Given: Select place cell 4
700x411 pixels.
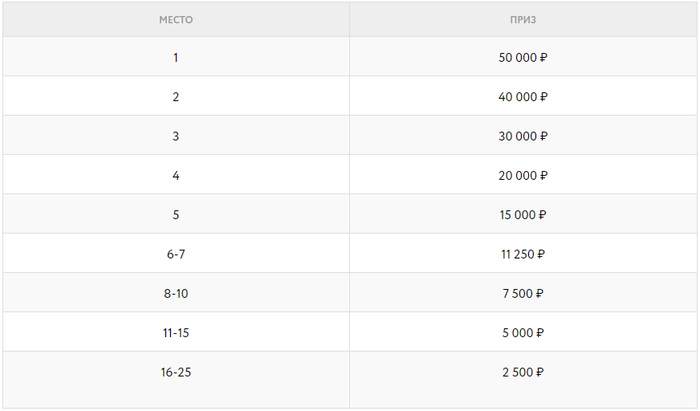Looking at the screenshot, I should tap(176, 175).
